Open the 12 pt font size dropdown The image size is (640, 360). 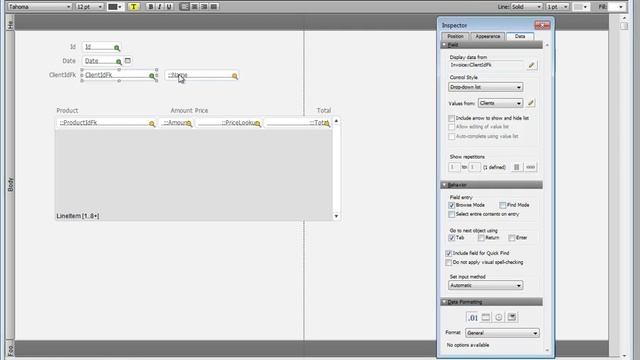(x=89, y=7)
